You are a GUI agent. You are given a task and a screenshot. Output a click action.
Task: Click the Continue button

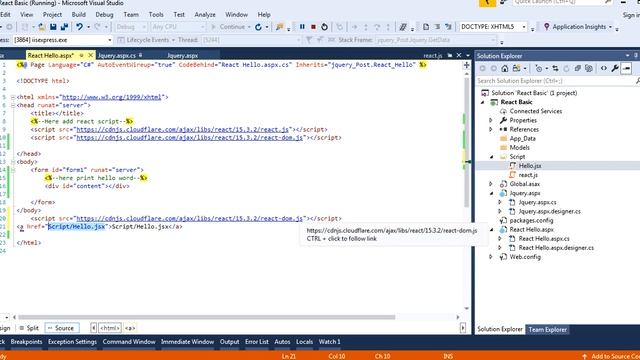tap(230, 27)
